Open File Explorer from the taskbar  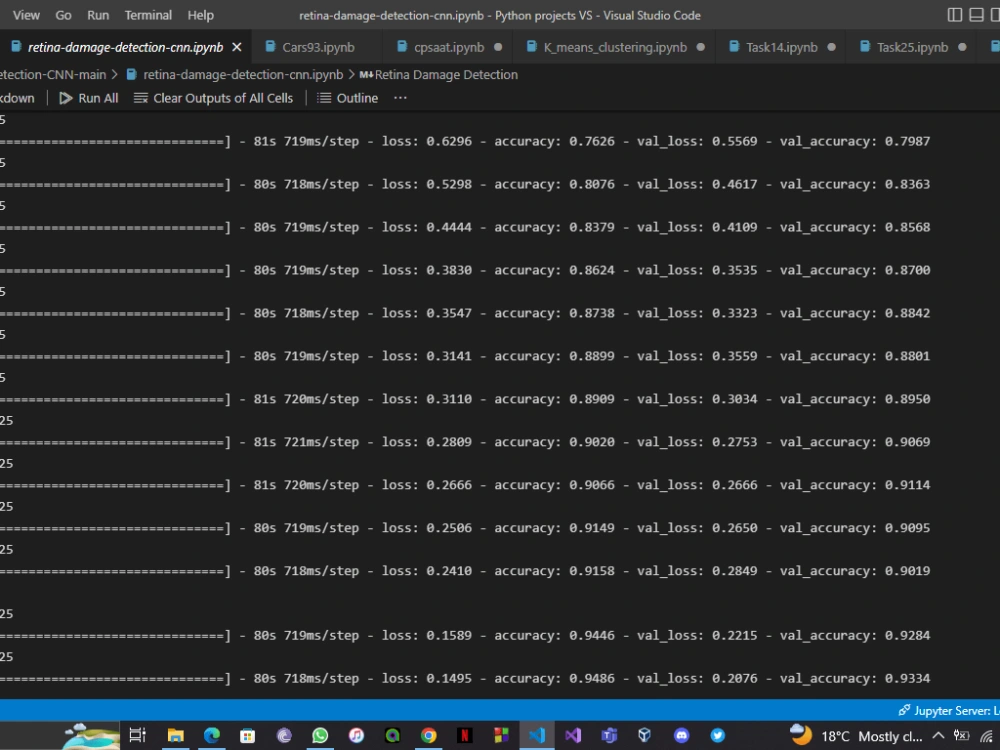pyautogui.click(x=175, y=735)
